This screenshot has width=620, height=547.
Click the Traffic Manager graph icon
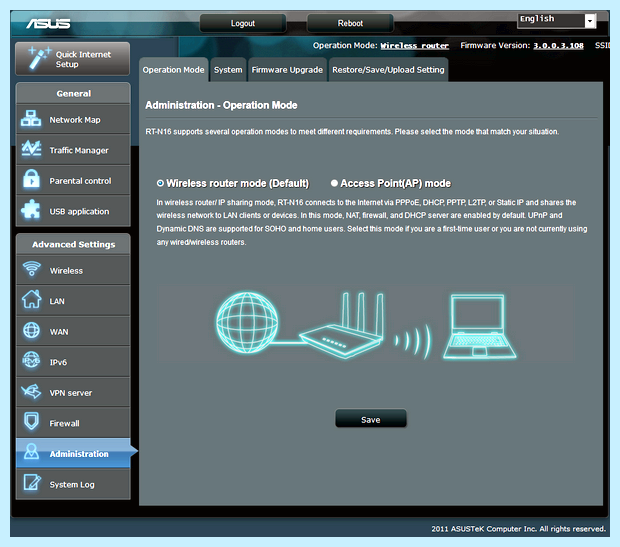pyautogui.click(x=31, y=149)
